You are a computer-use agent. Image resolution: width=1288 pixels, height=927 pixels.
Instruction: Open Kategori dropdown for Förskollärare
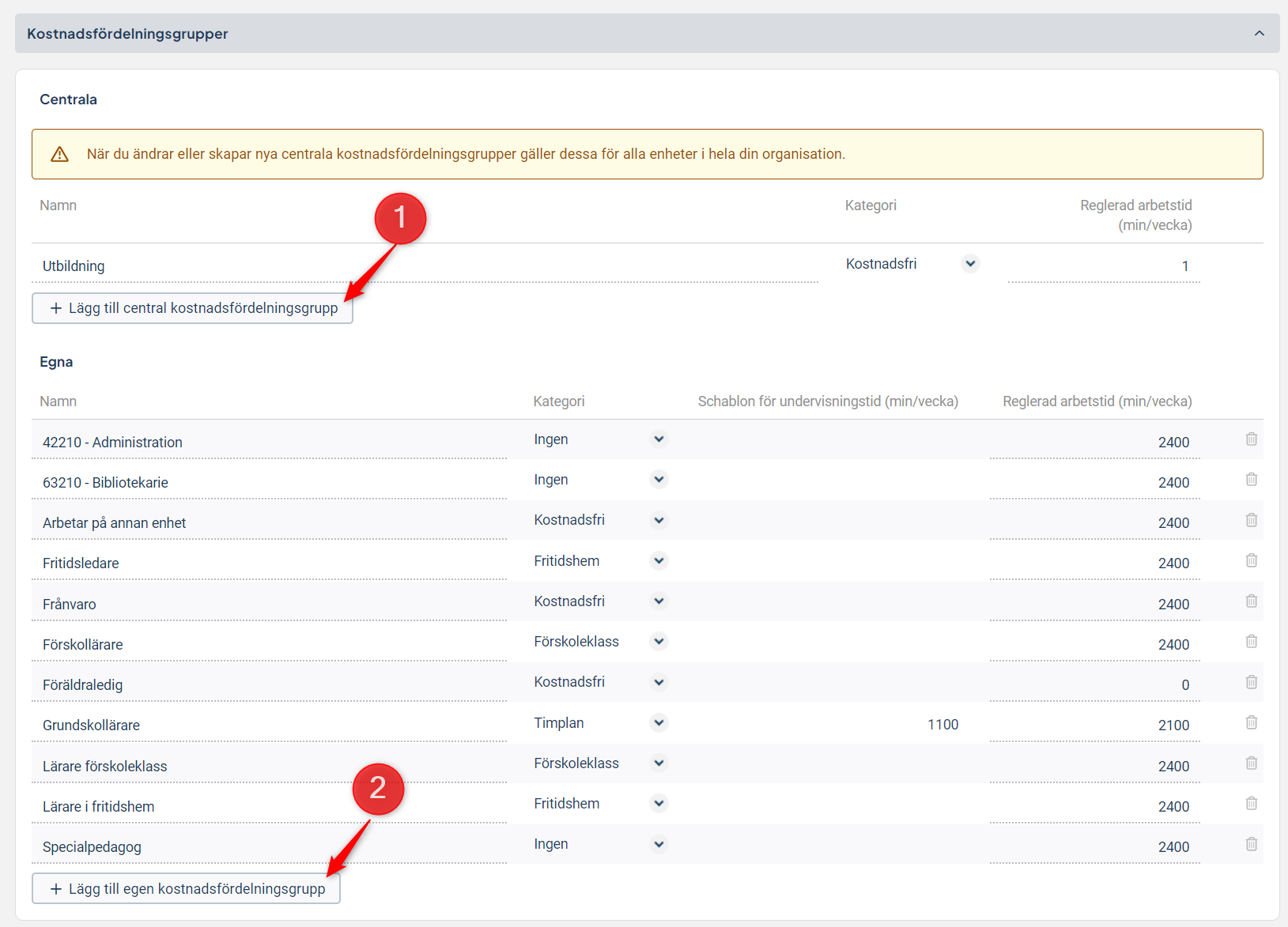point(659,641)
